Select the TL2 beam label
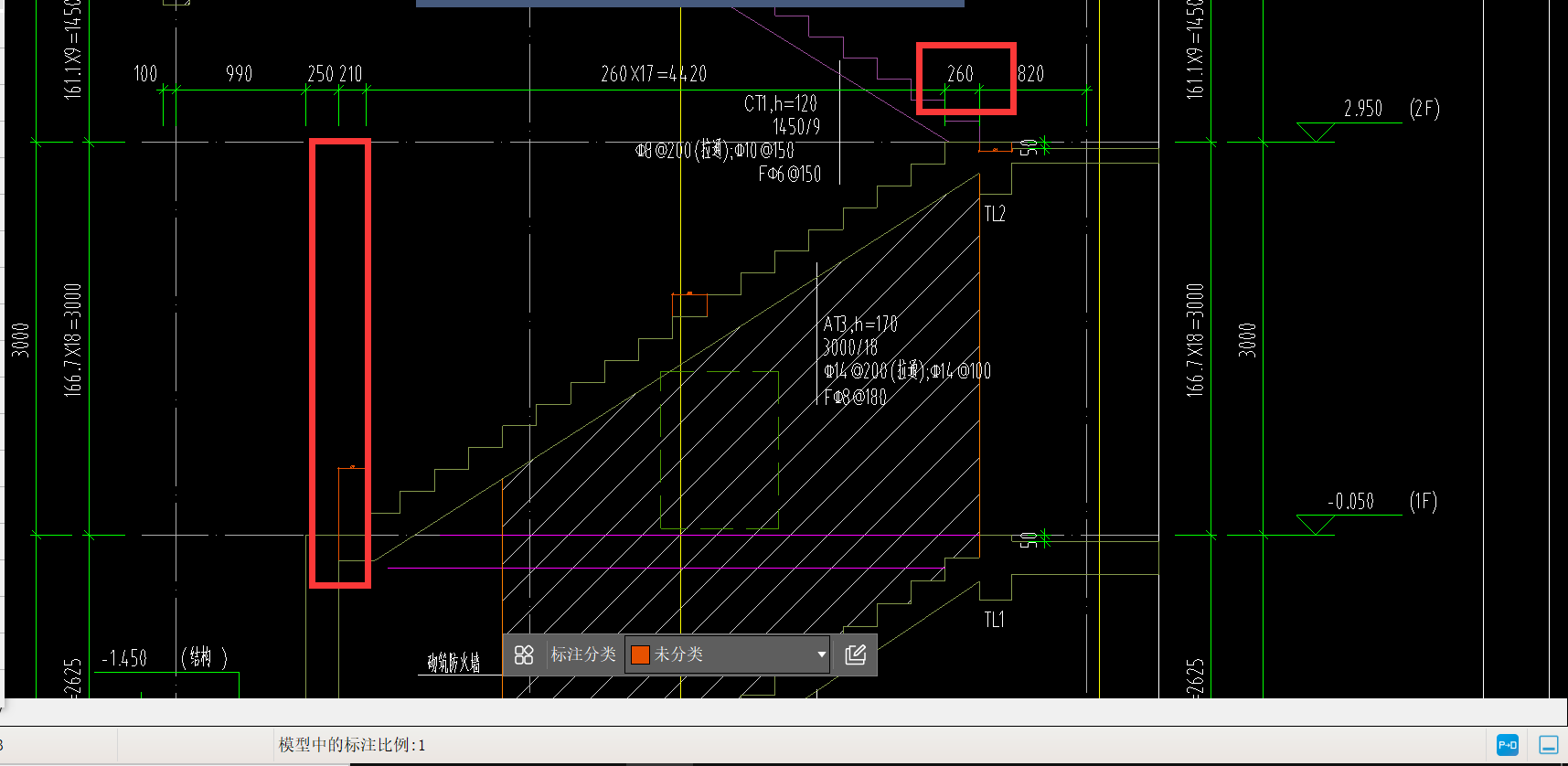 click(x=995, y=214)
